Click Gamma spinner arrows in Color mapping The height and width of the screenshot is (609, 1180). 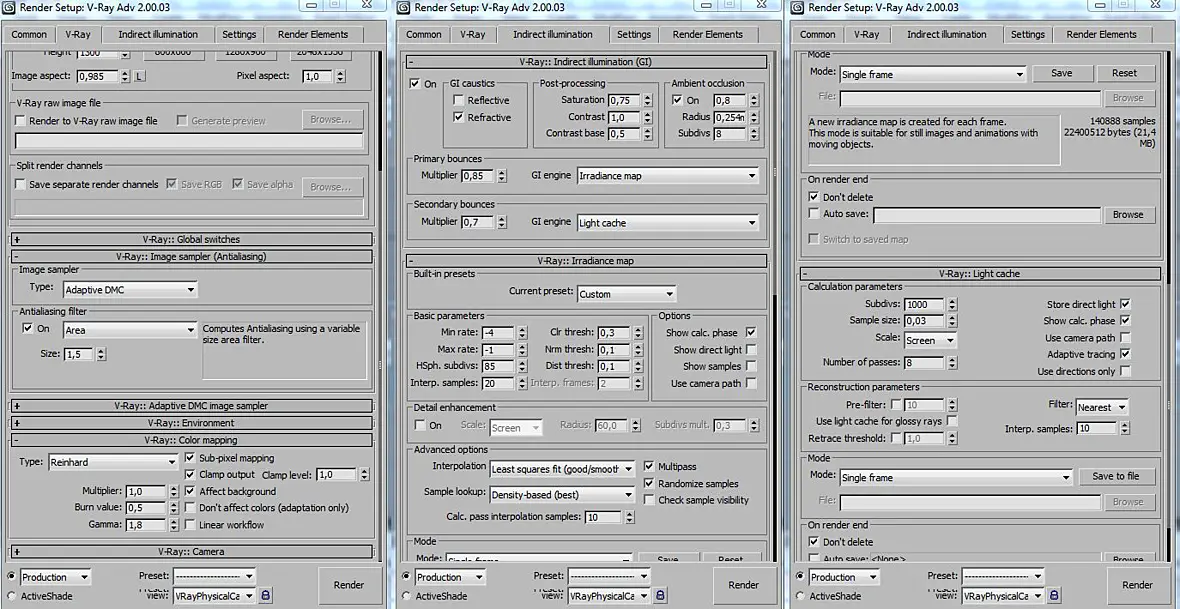[173, 525]
